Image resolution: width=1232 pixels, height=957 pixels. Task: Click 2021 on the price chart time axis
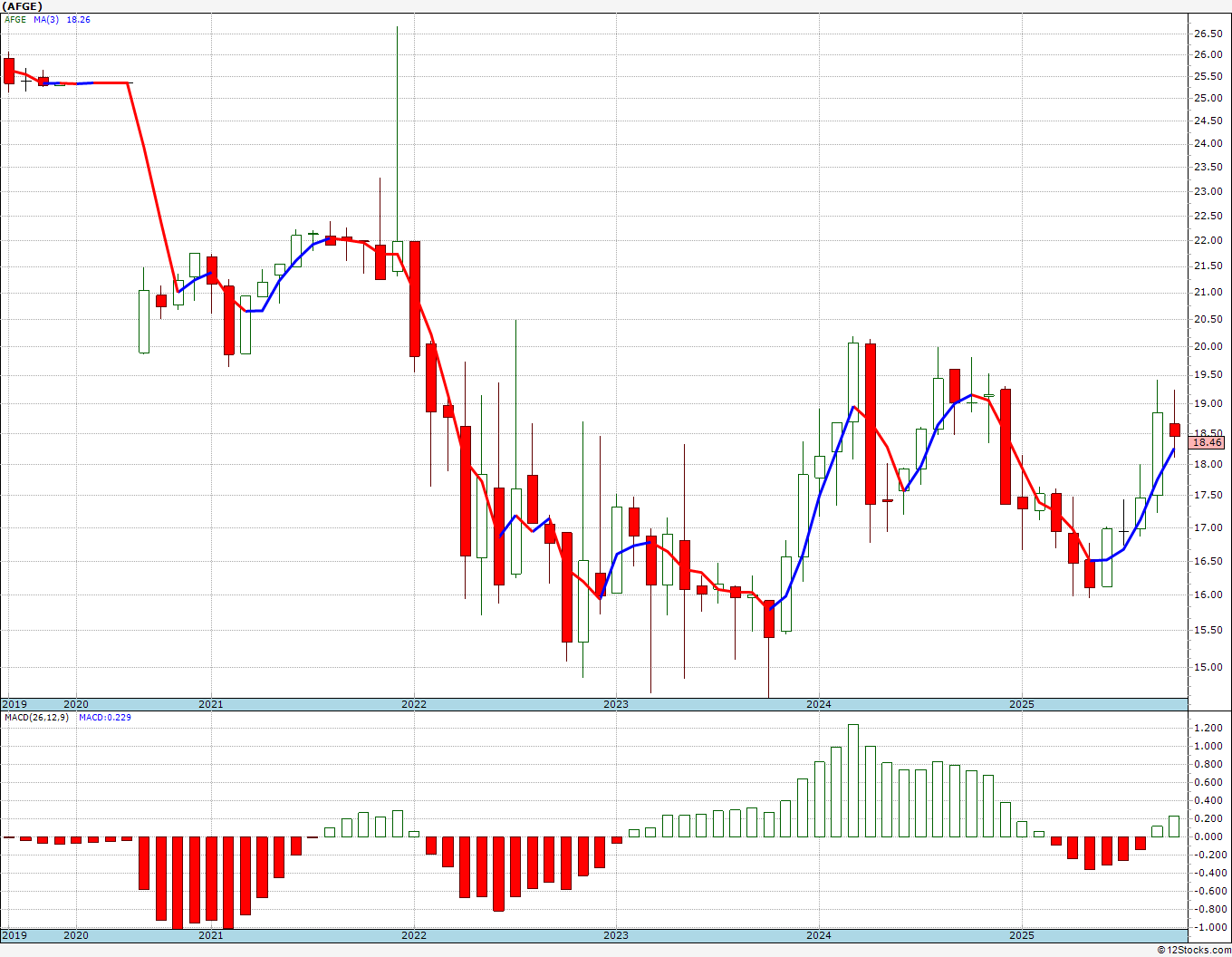tap(211, 704)
